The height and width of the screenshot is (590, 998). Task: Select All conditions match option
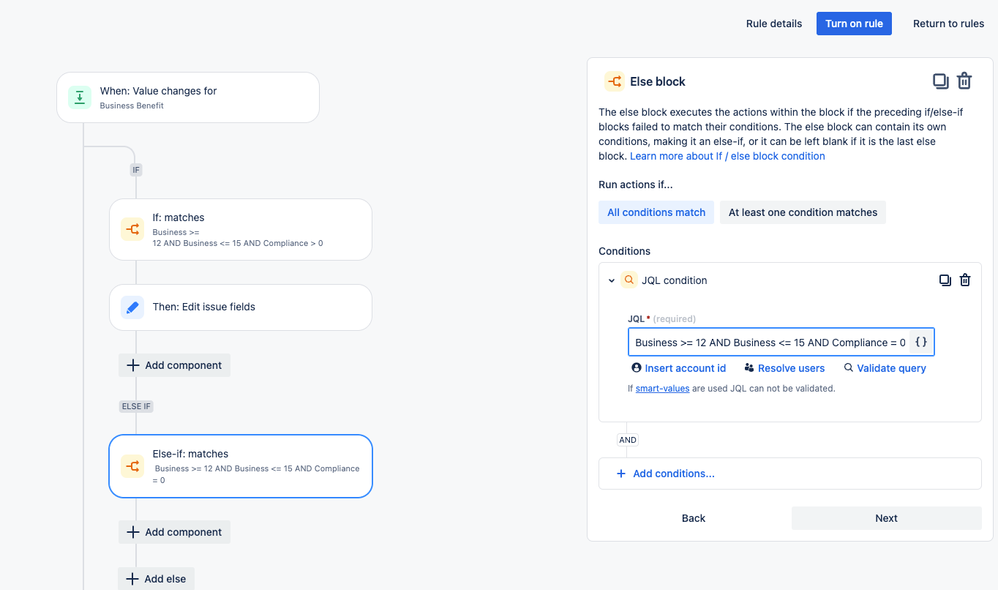[656, 212]
